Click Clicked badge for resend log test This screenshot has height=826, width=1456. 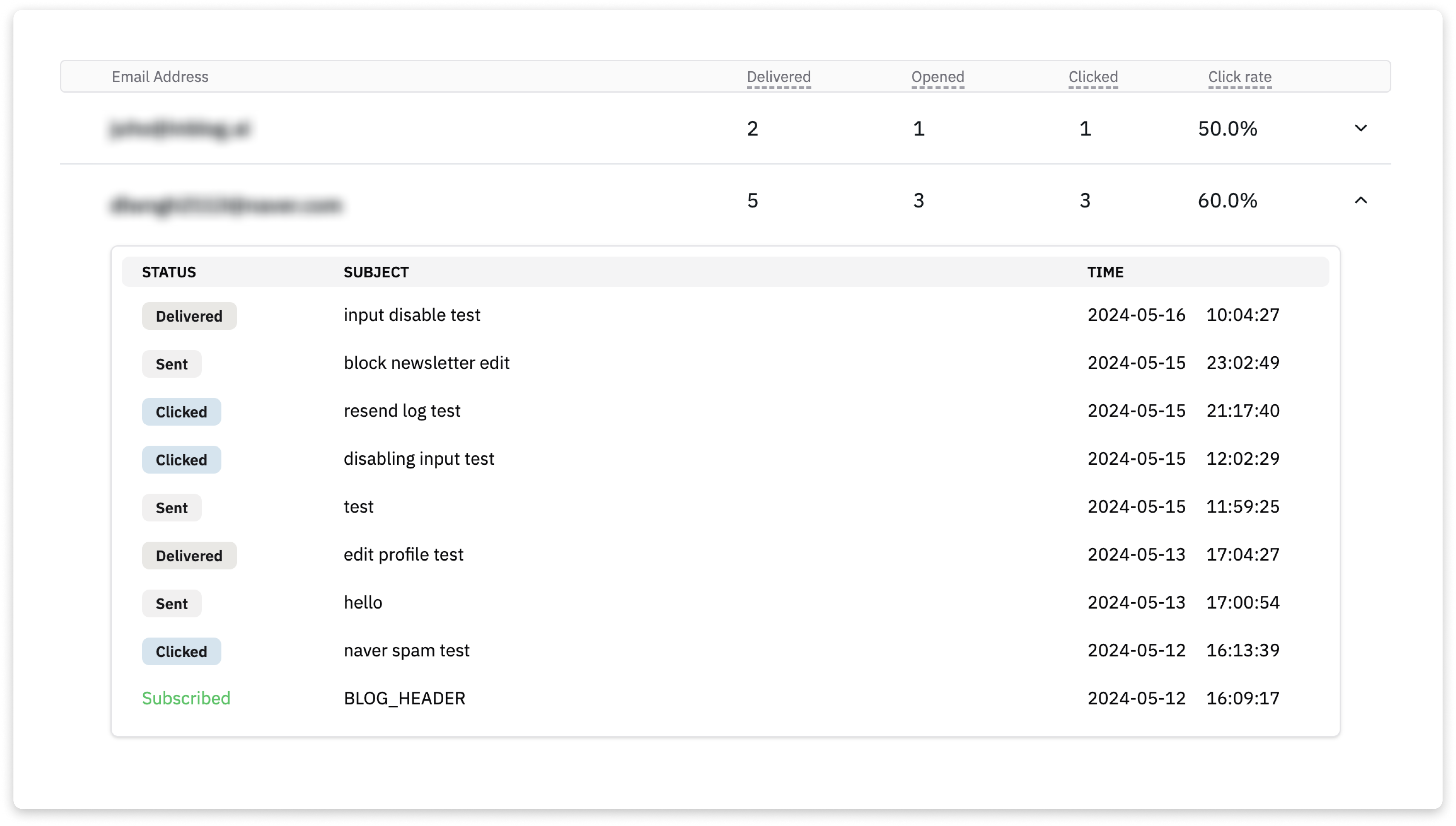tap(181, 412)
